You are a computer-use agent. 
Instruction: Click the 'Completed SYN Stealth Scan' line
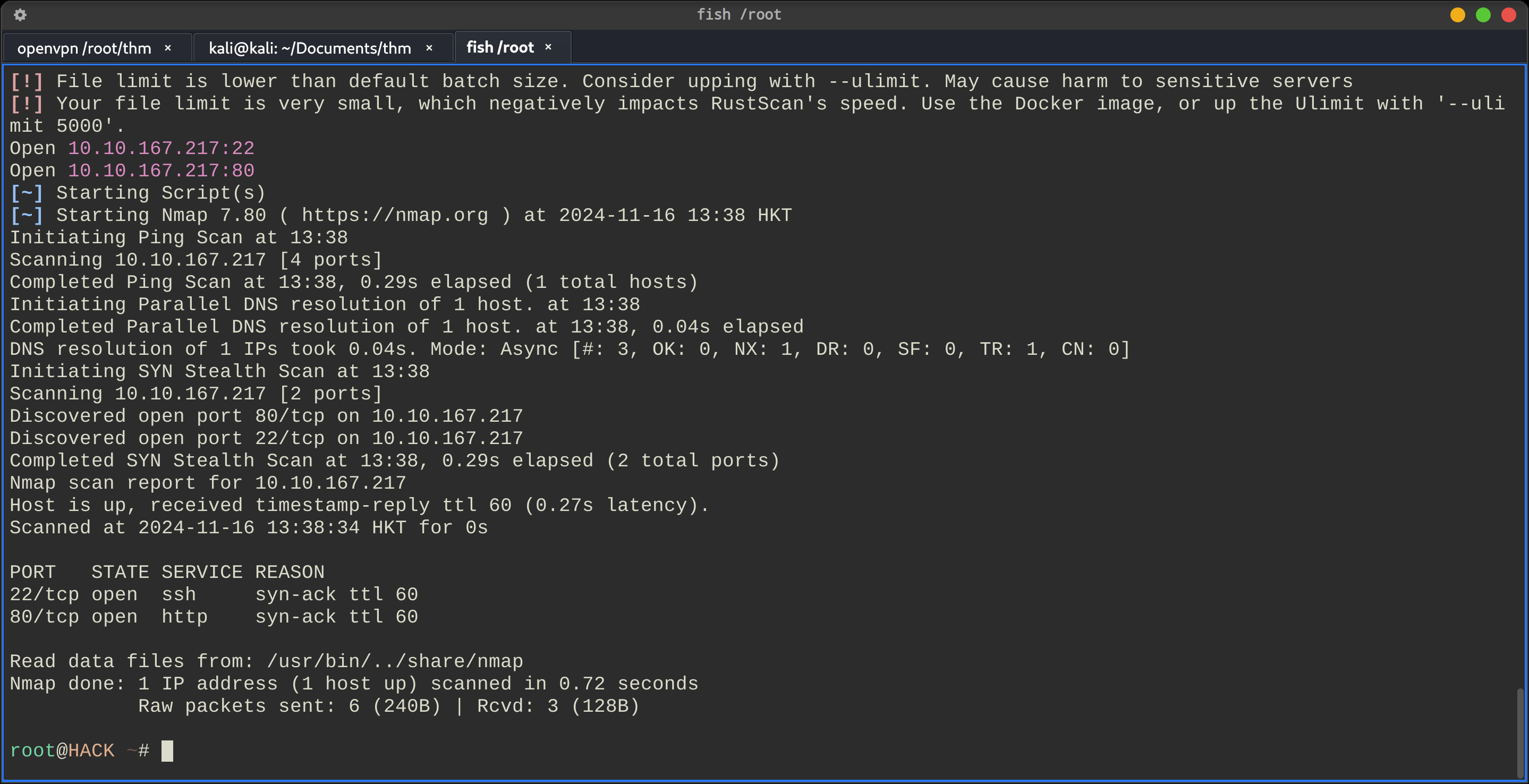click(x=395, y=461)
